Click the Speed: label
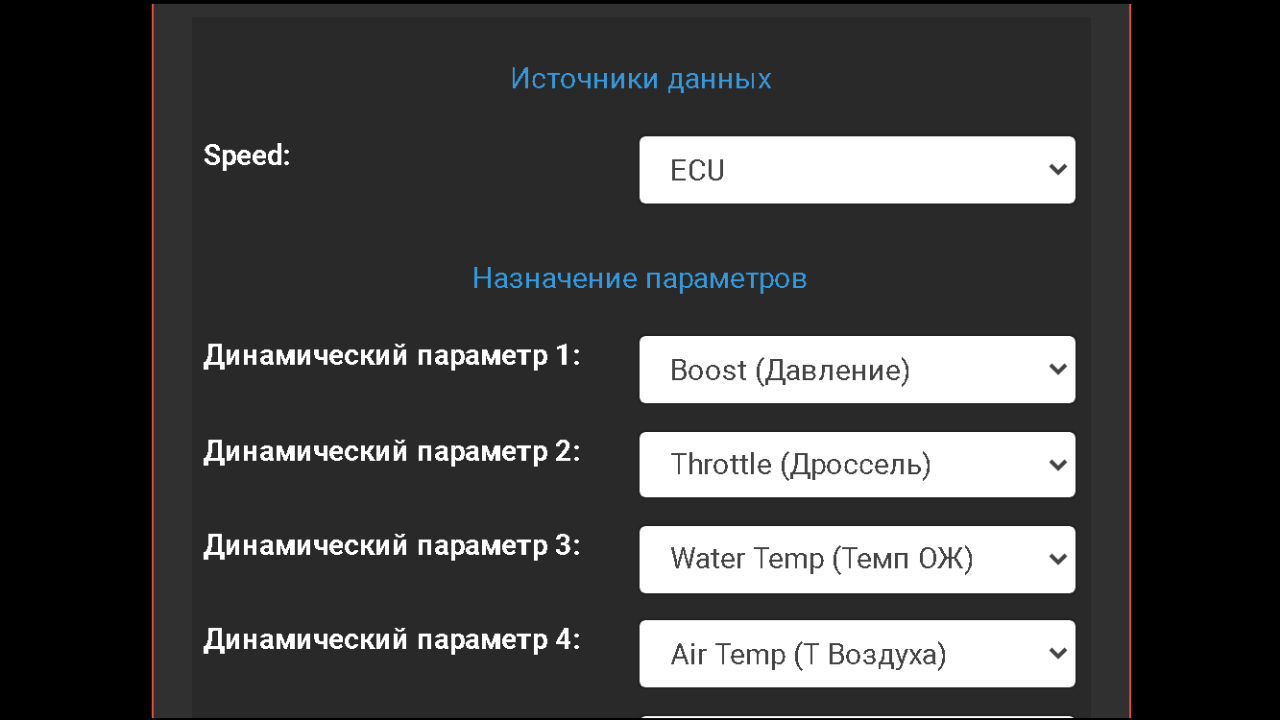Screen dimensions: 1280x720 [x=247, y=156]
